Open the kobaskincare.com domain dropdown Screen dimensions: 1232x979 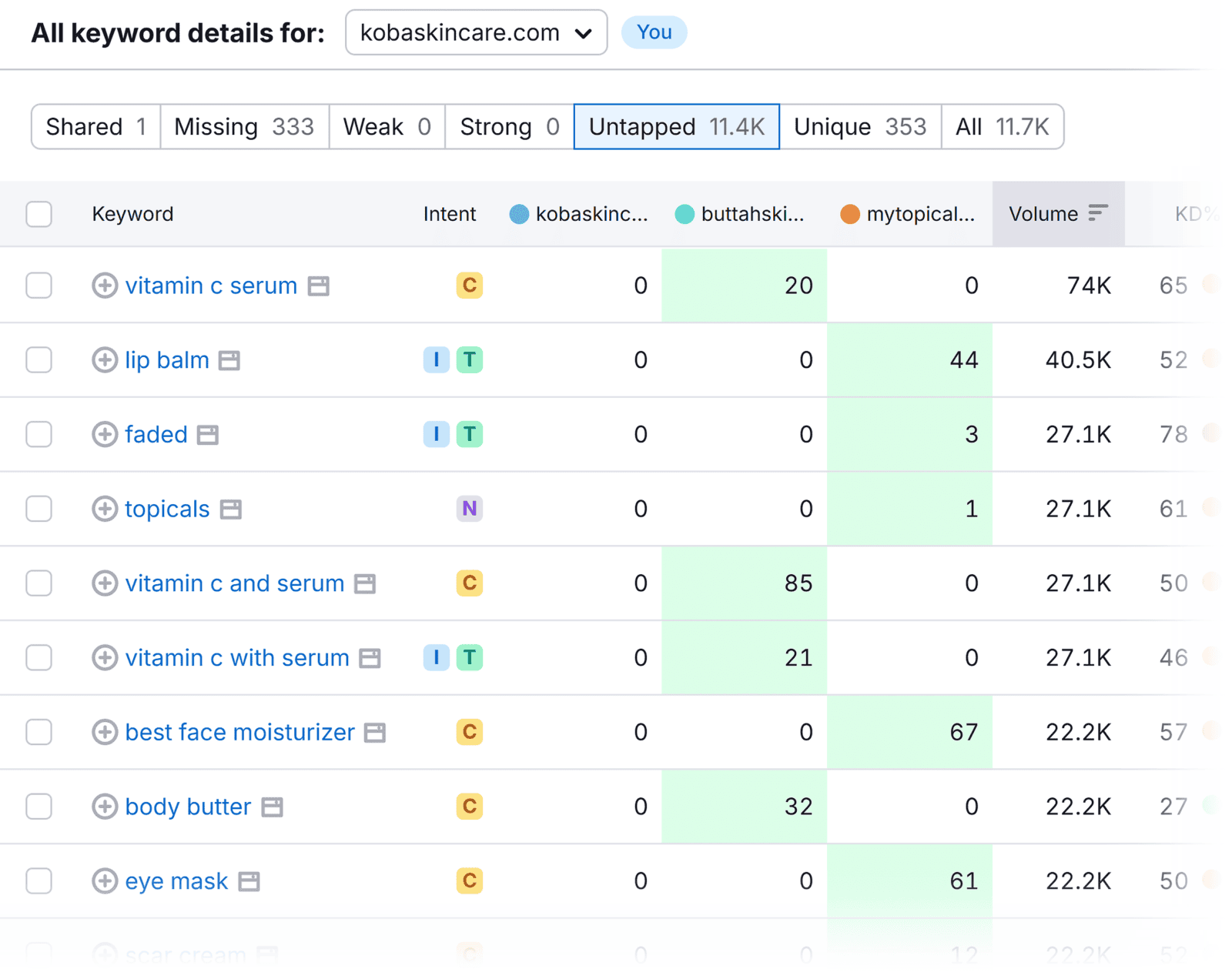(476, 32)
